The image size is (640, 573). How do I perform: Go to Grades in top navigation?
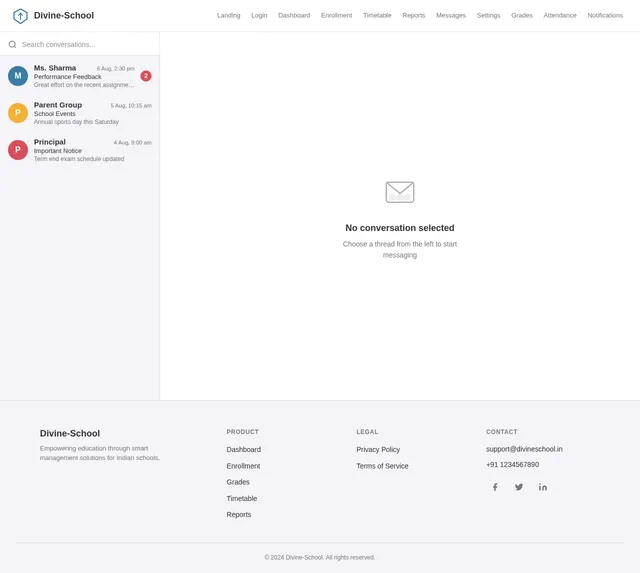[522, 16]
